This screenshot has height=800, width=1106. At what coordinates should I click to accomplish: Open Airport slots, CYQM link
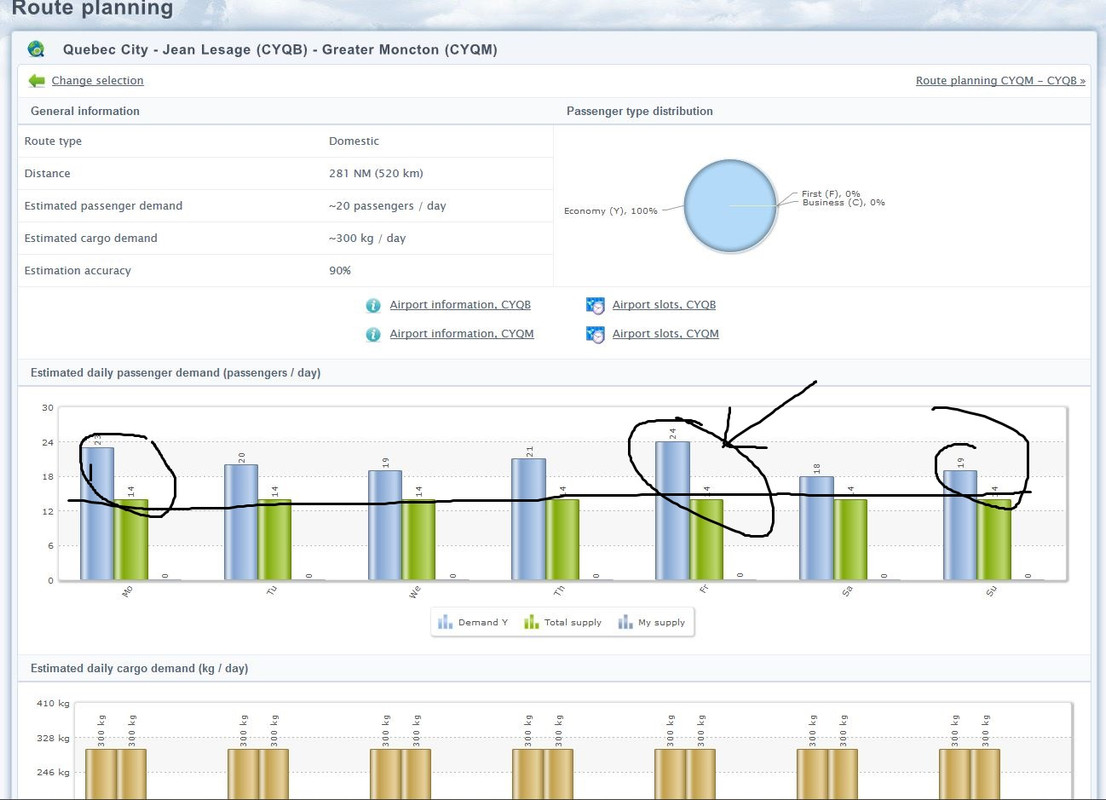coord(665,334)
